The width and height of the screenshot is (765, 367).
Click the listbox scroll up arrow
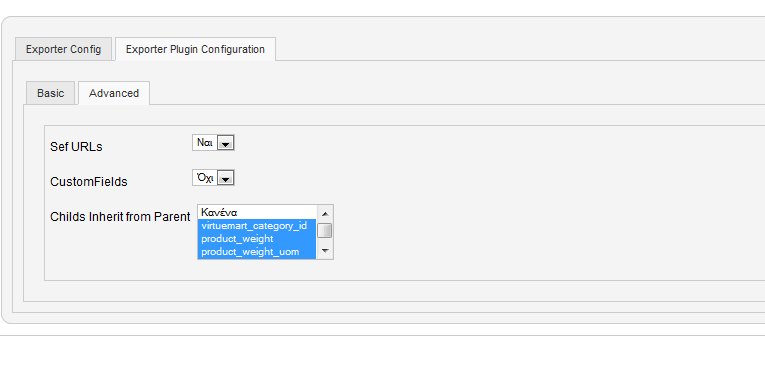click(325, 213)
